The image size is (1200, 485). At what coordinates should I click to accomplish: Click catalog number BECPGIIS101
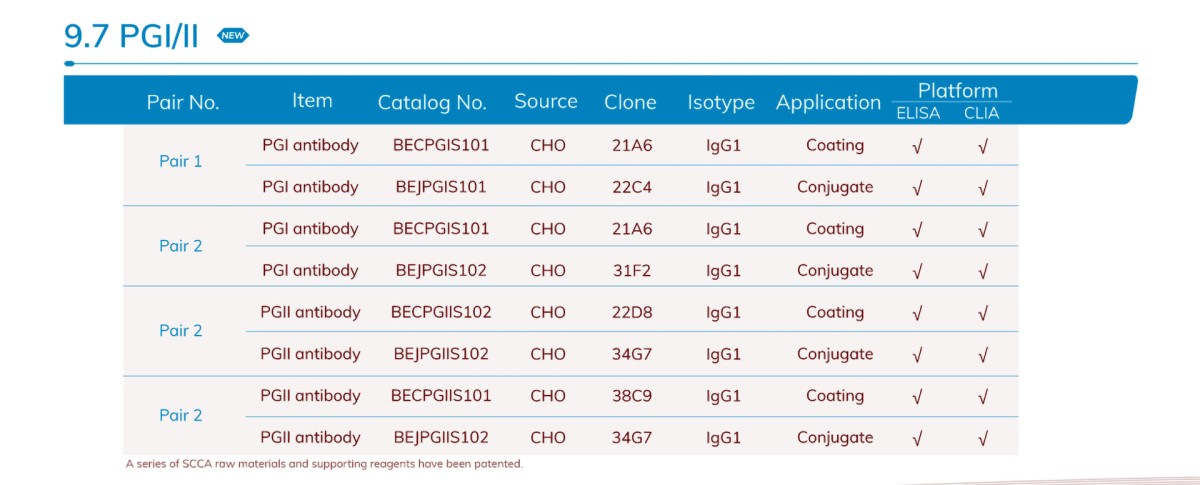point(441,396)
